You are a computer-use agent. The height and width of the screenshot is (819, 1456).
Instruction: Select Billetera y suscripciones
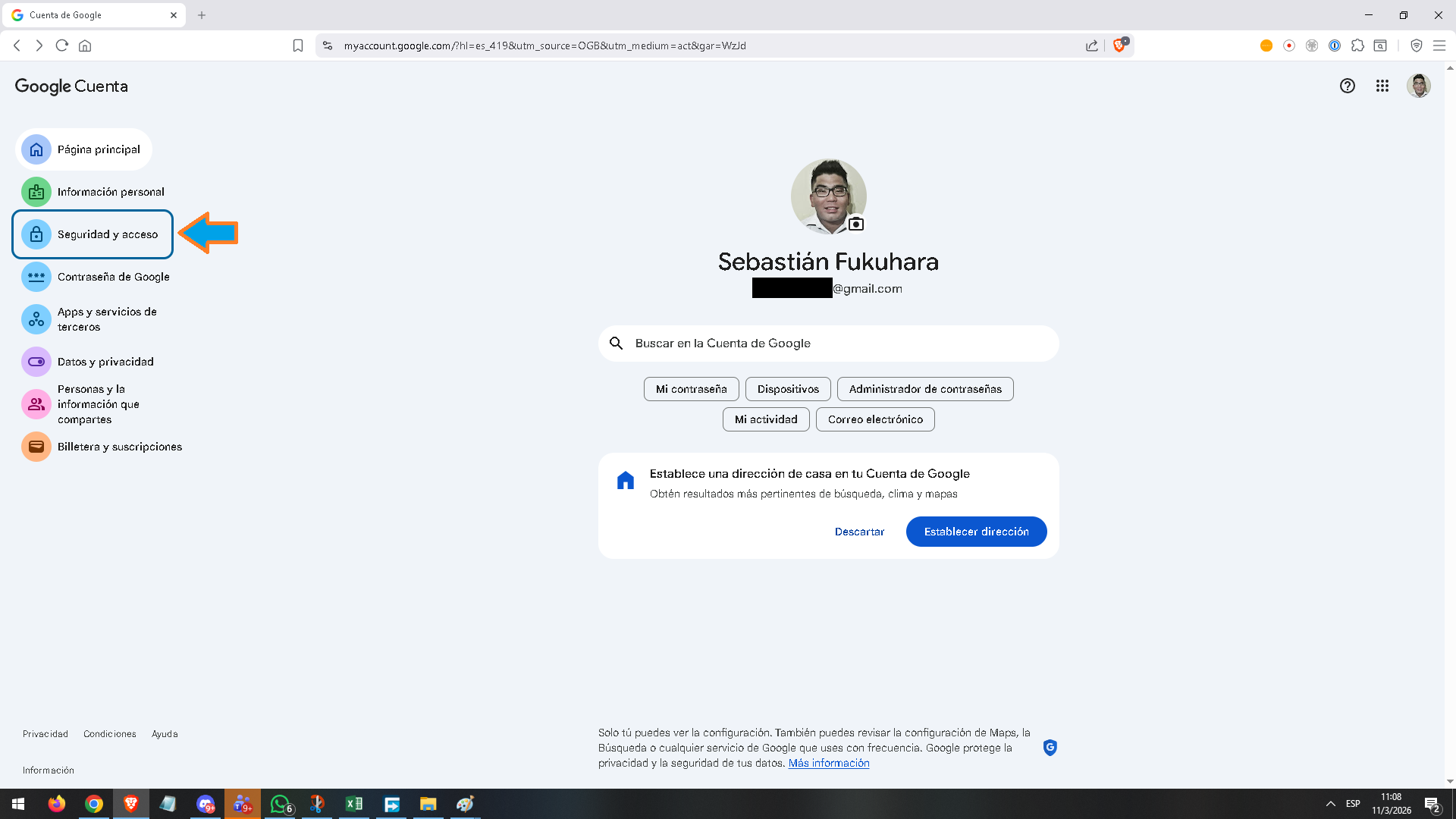point(119,447)
